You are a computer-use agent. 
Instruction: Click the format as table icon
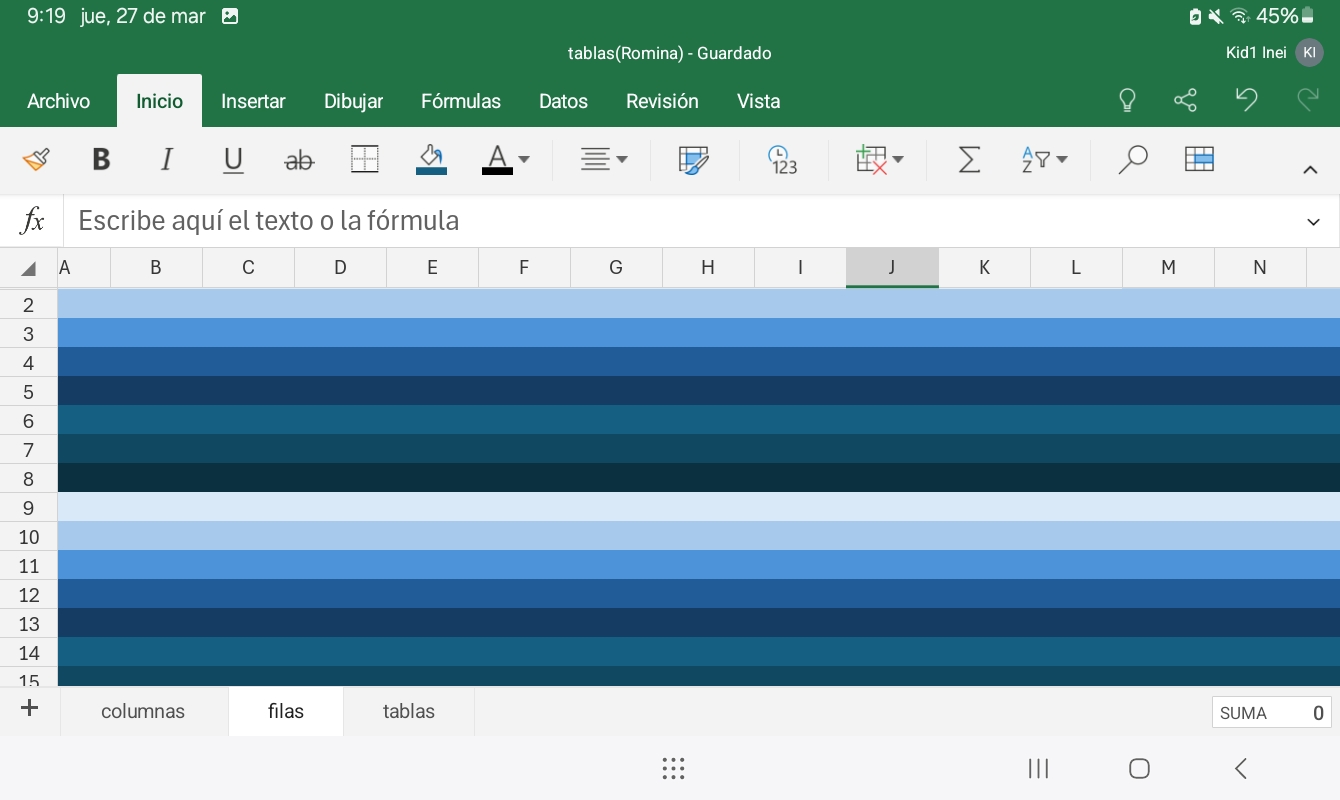pos(1199,160)
